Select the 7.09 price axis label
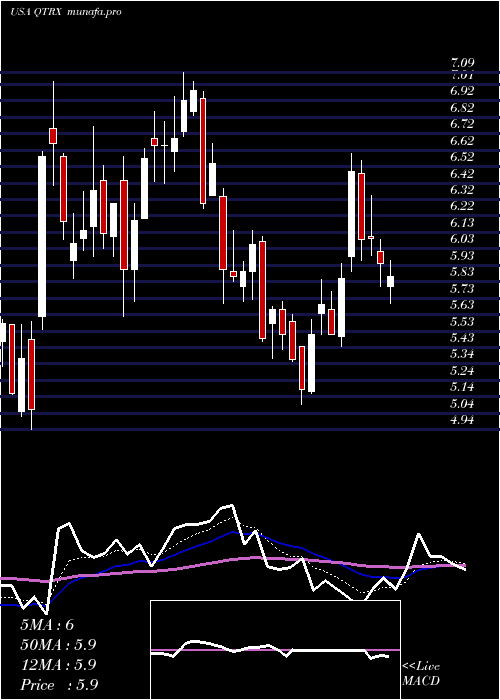The width and height of the screenshot is (500, 700). click(x=462, y=63)
